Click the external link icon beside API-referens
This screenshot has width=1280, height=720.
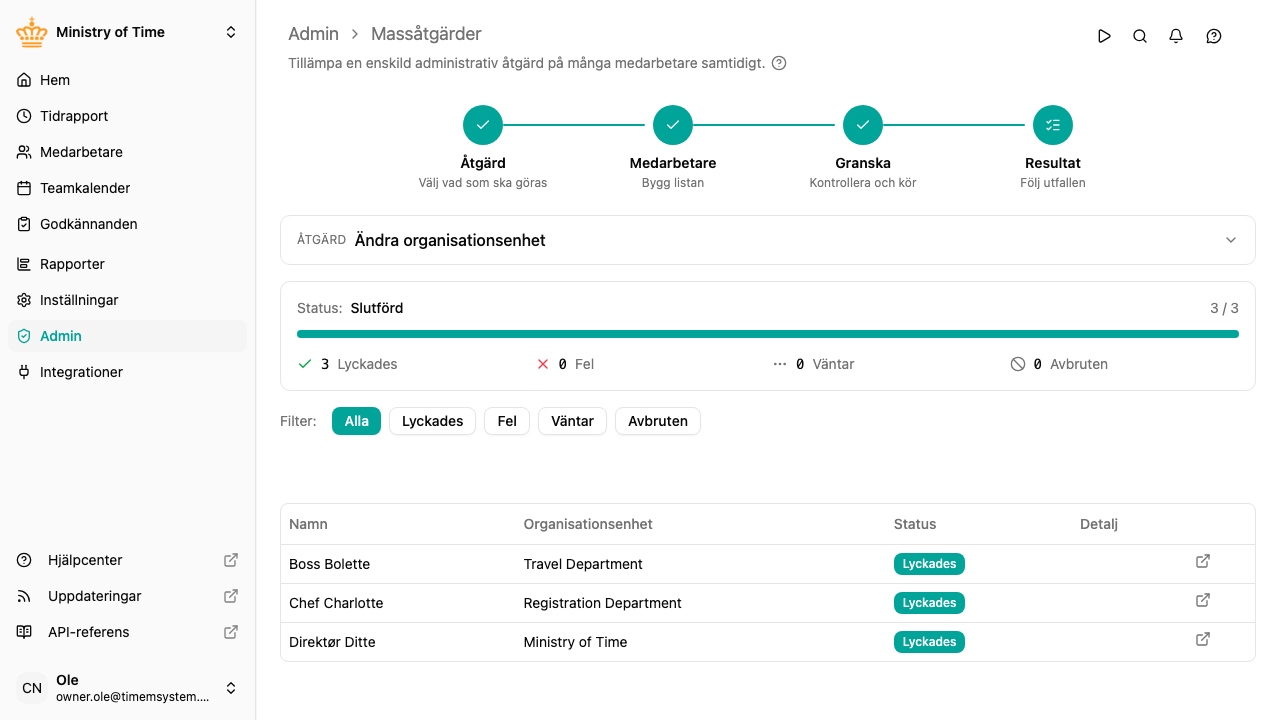click(231, 632)
